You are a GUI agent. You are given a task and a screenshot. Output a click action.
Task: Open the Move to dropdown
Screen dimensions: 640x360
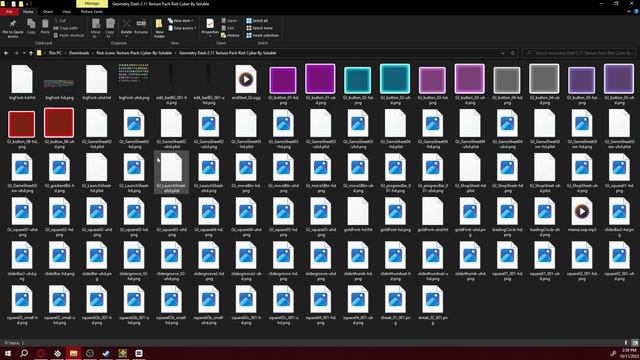pos(96,36)
